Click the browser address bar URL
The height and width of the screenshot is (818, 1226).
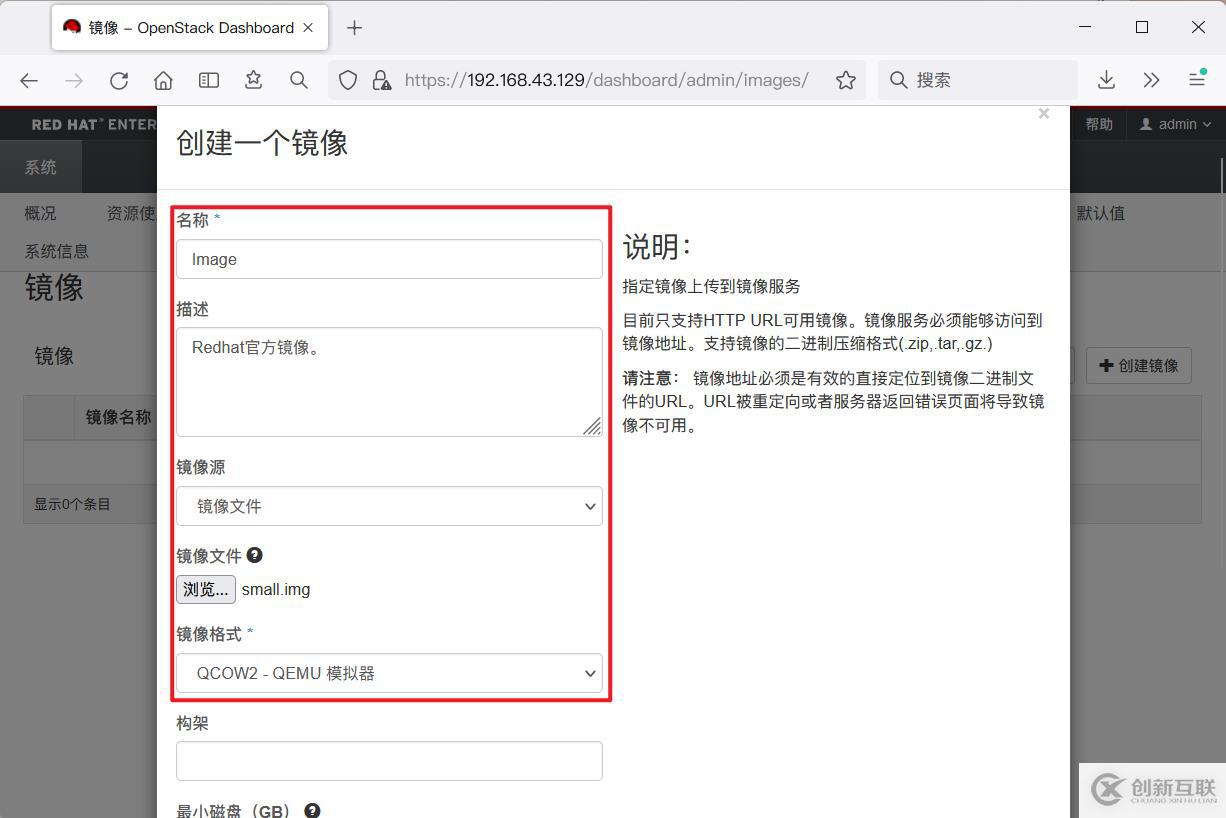pyautogui.click(x=606, y=80)
